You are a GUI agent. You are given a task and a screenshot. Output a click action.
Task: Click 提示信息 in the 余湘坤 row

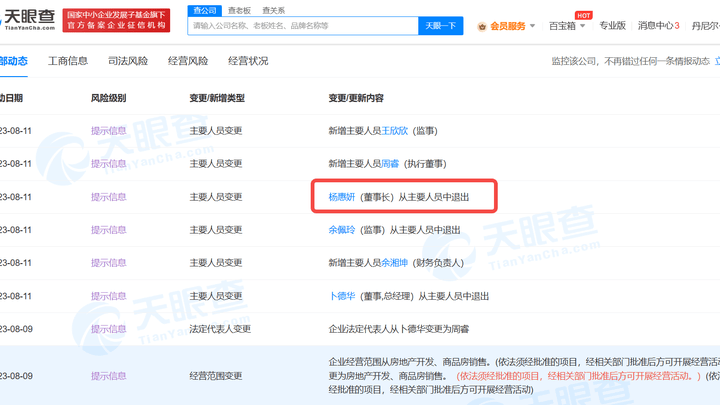tap(108, 263)
